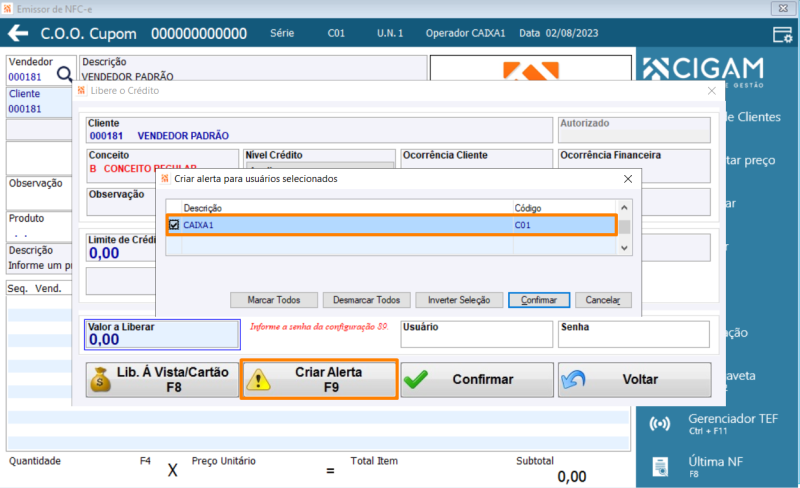Click the Última NF label
This screenshot has width=800, height=488.
pyautogui.click(x=715, y=461)
